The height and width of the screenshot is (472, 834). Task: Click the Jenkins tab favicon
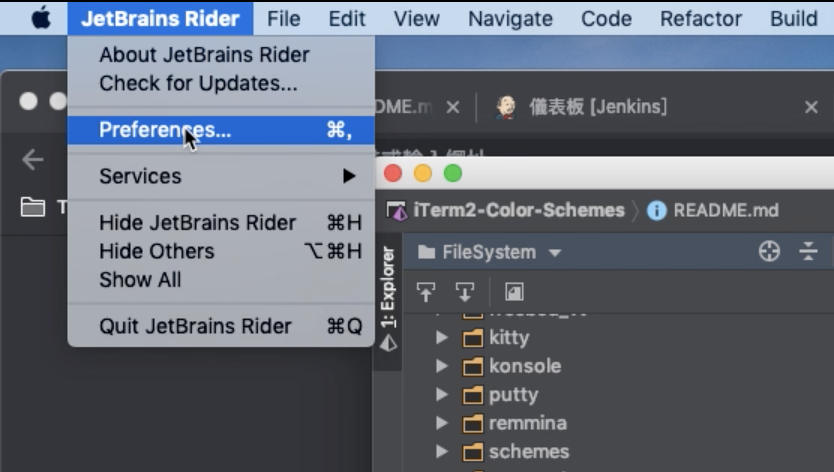tap(506, 107)
